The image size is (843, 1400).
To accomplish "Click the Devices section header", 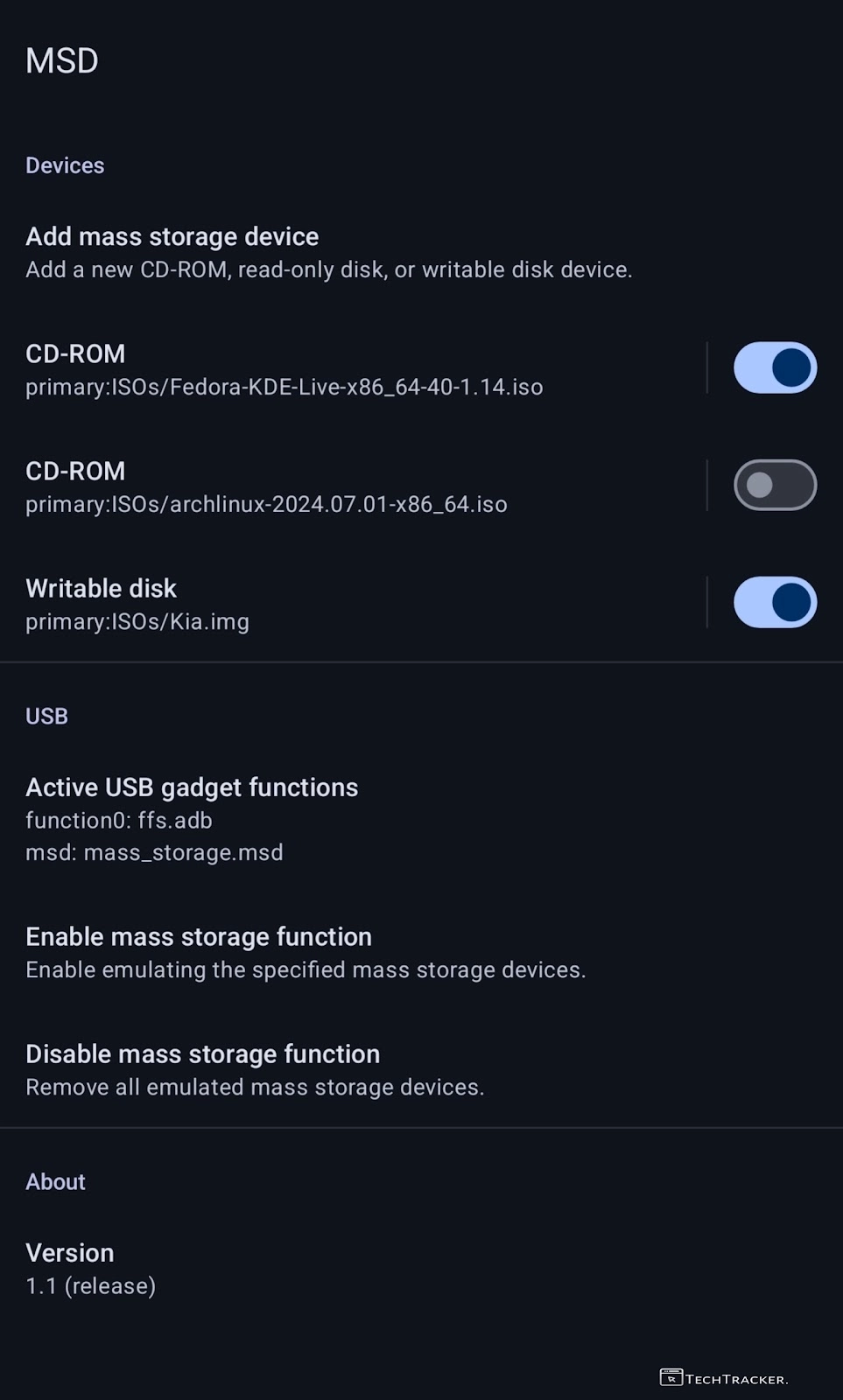I will pyautogui.click(x=65, y=165).
